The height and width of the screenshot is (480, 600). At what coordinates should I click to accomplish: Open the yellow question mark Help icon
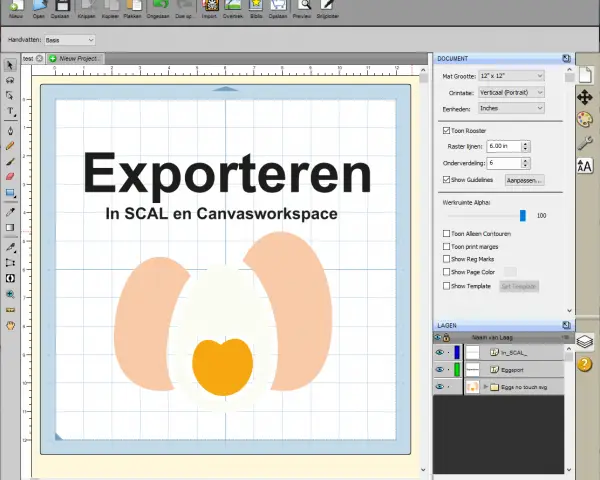[585, 364]
